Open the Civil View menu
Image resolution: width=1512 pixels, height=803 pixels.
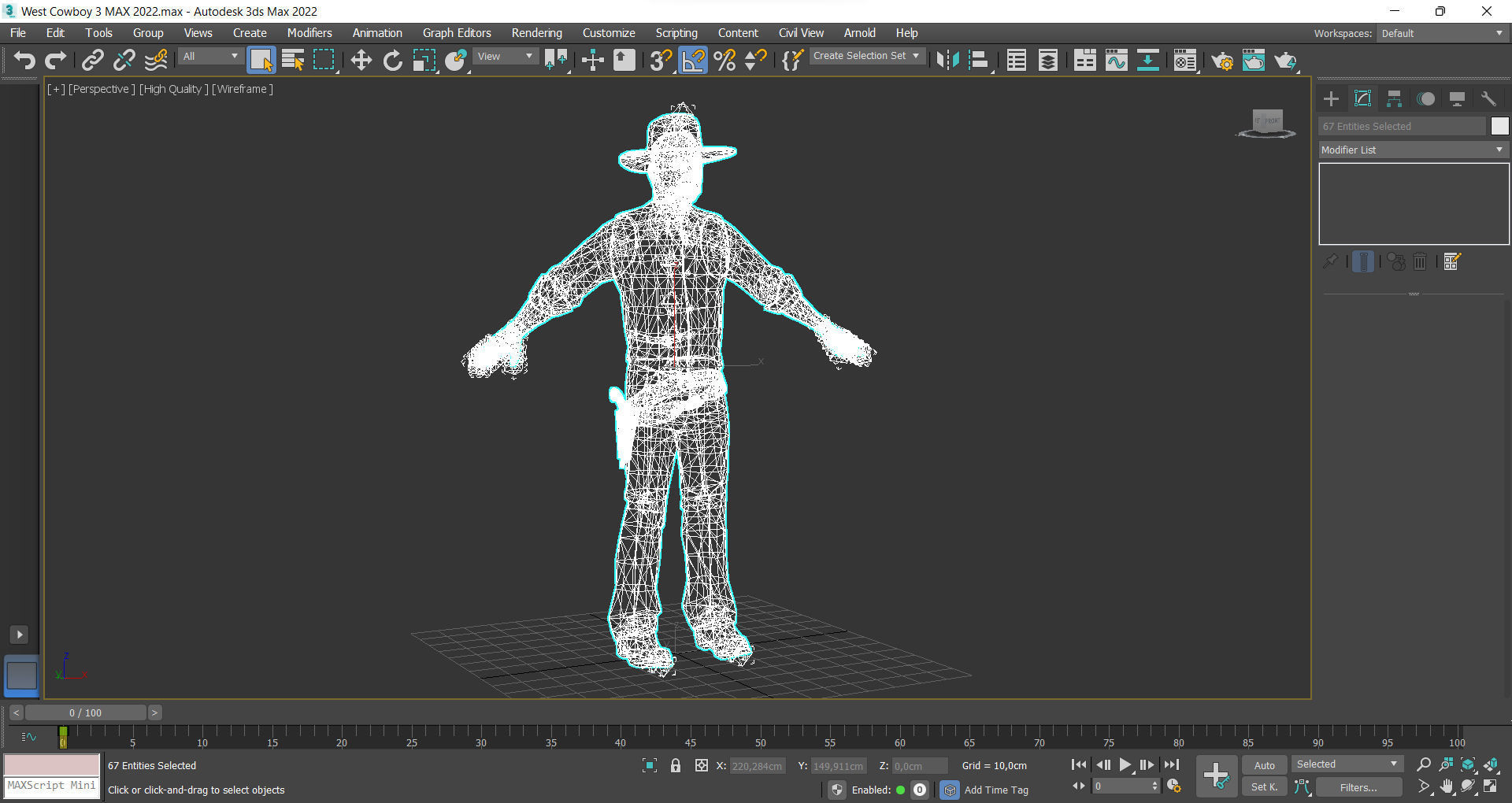801,33
